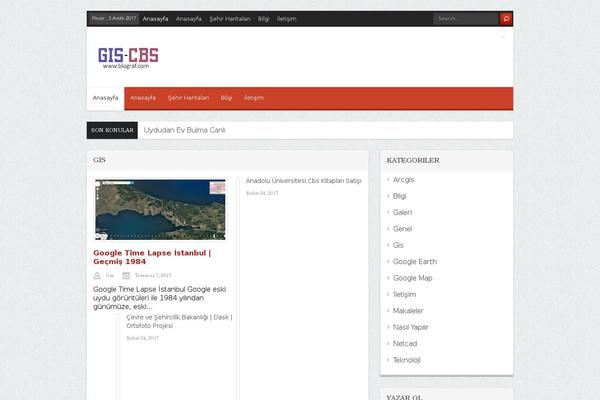
Task: Click the KATEGORILER sidebar heading
Action: coord(413,160)
